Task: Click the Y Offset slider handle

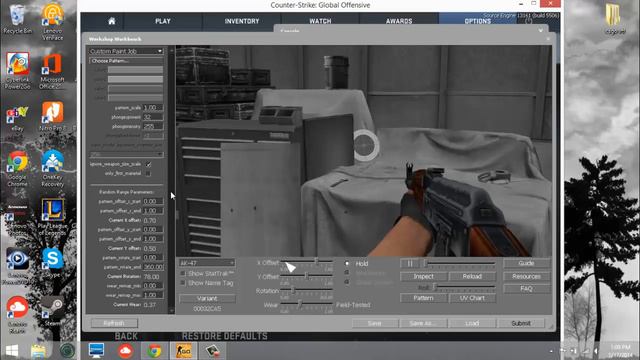Action: point(307,276)
